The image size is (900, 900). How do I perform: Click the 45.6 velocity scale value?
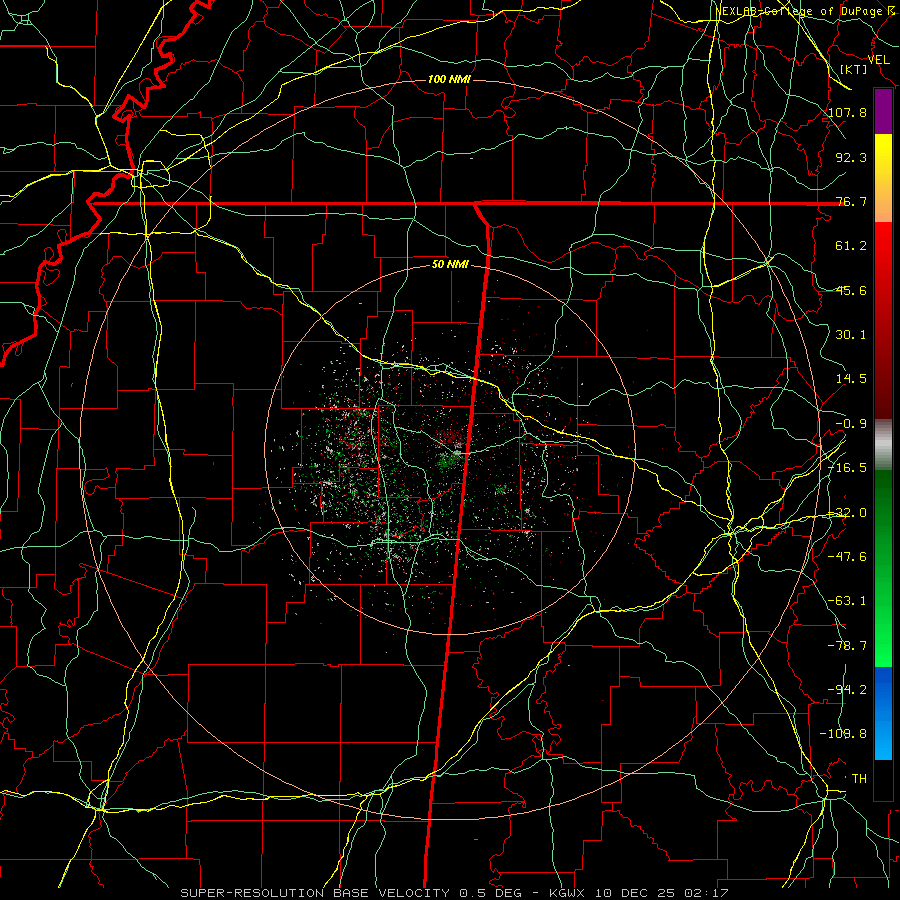[851, 290]
